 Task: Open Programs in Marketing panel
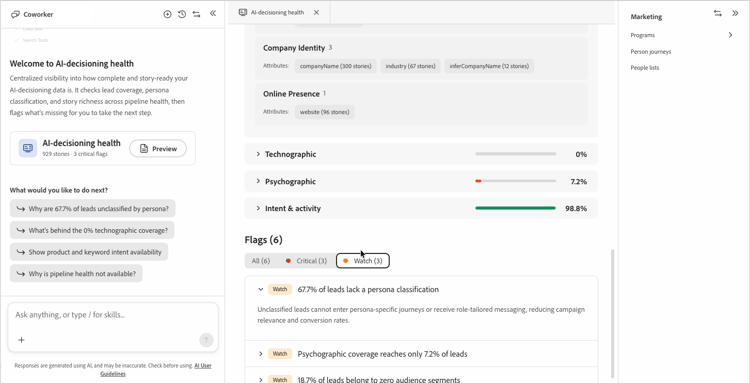click(642, 35)
